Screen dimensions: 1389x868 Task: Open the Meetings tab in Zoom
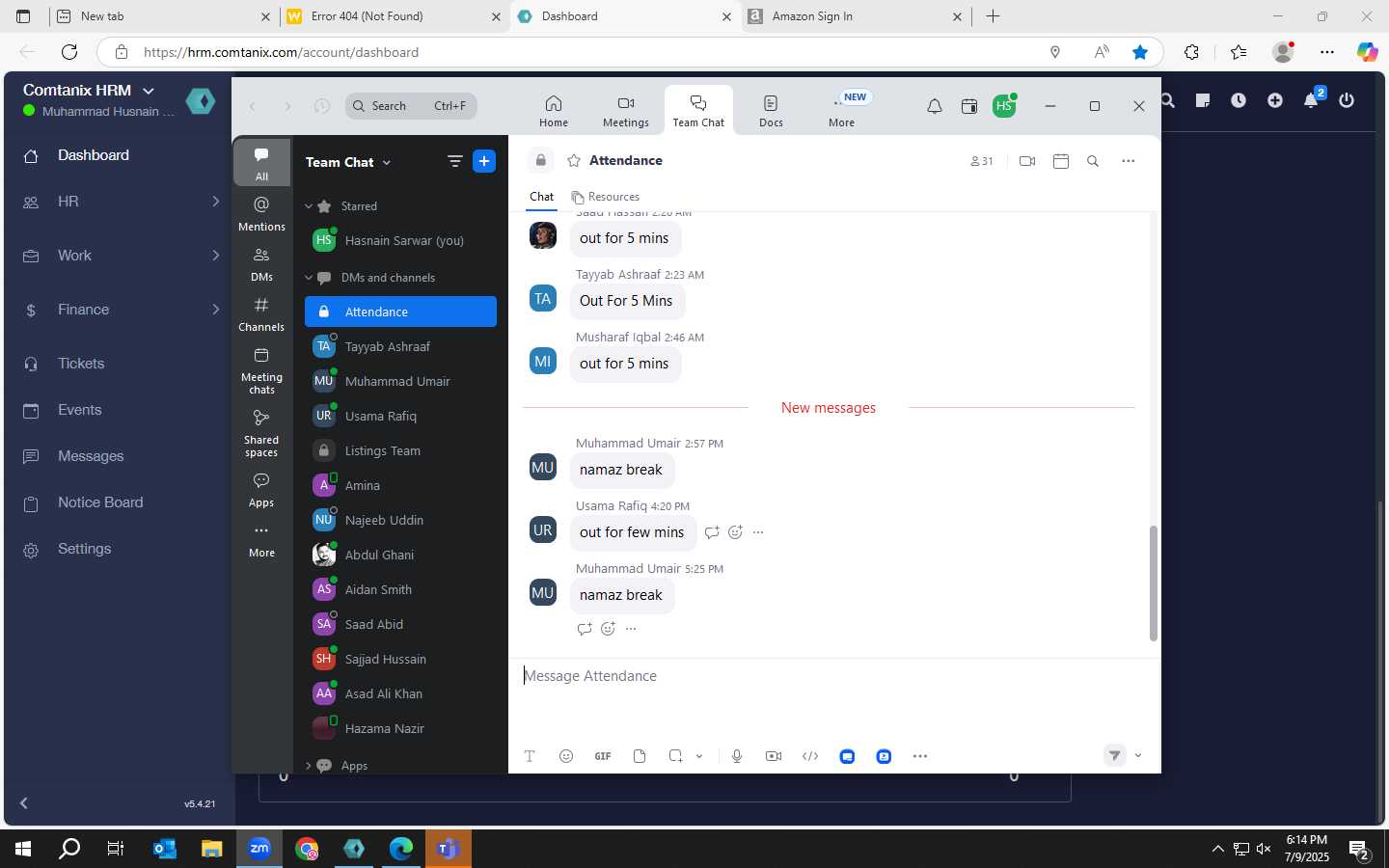tap(626, 111)
